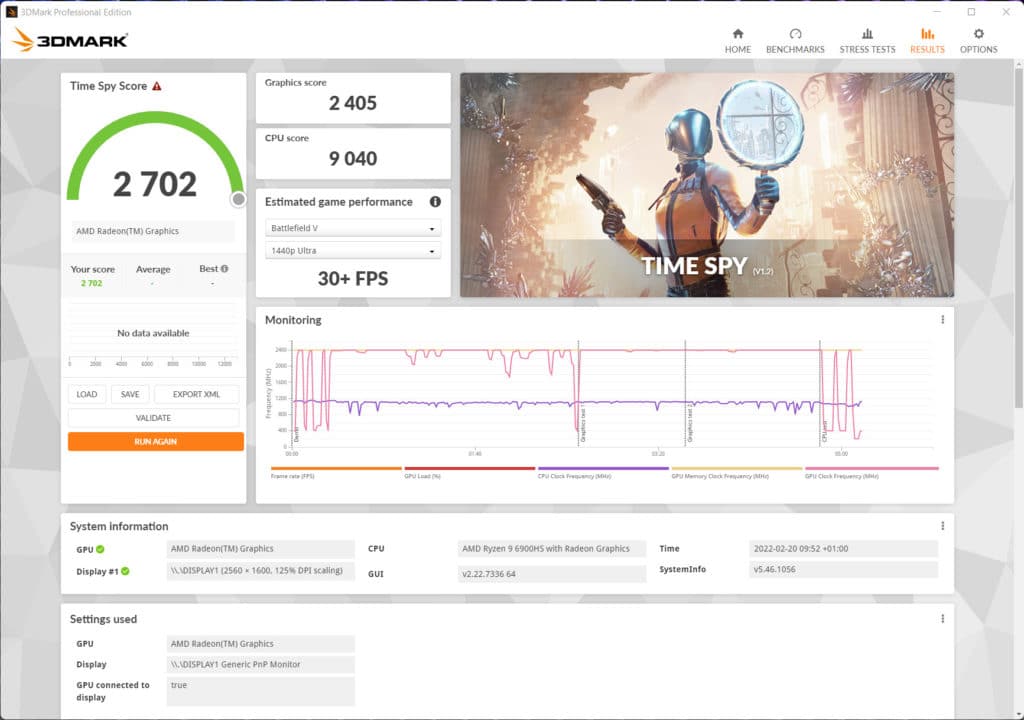
Task: Click the SystemInfo version v5.46.1056
Action: coord(843,569)
